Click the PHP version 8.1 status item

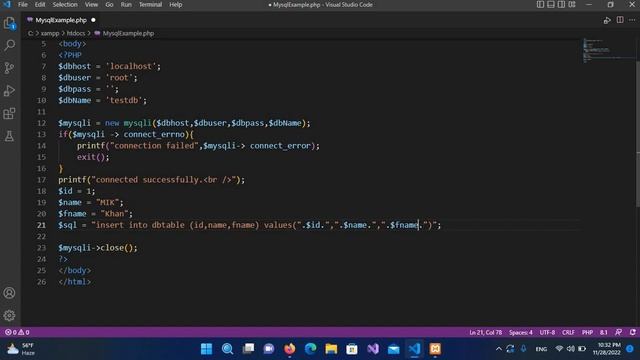click(x=604, y=332)
